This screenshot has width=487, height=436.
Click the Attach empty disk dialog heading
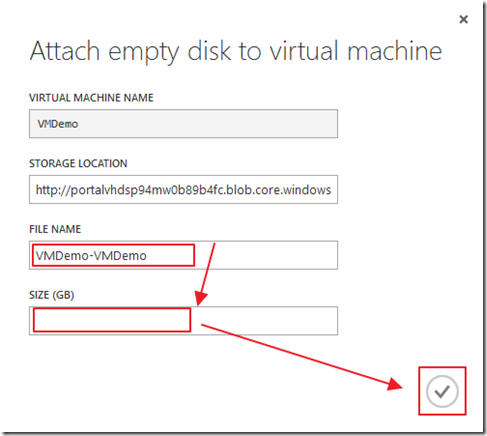236,51
